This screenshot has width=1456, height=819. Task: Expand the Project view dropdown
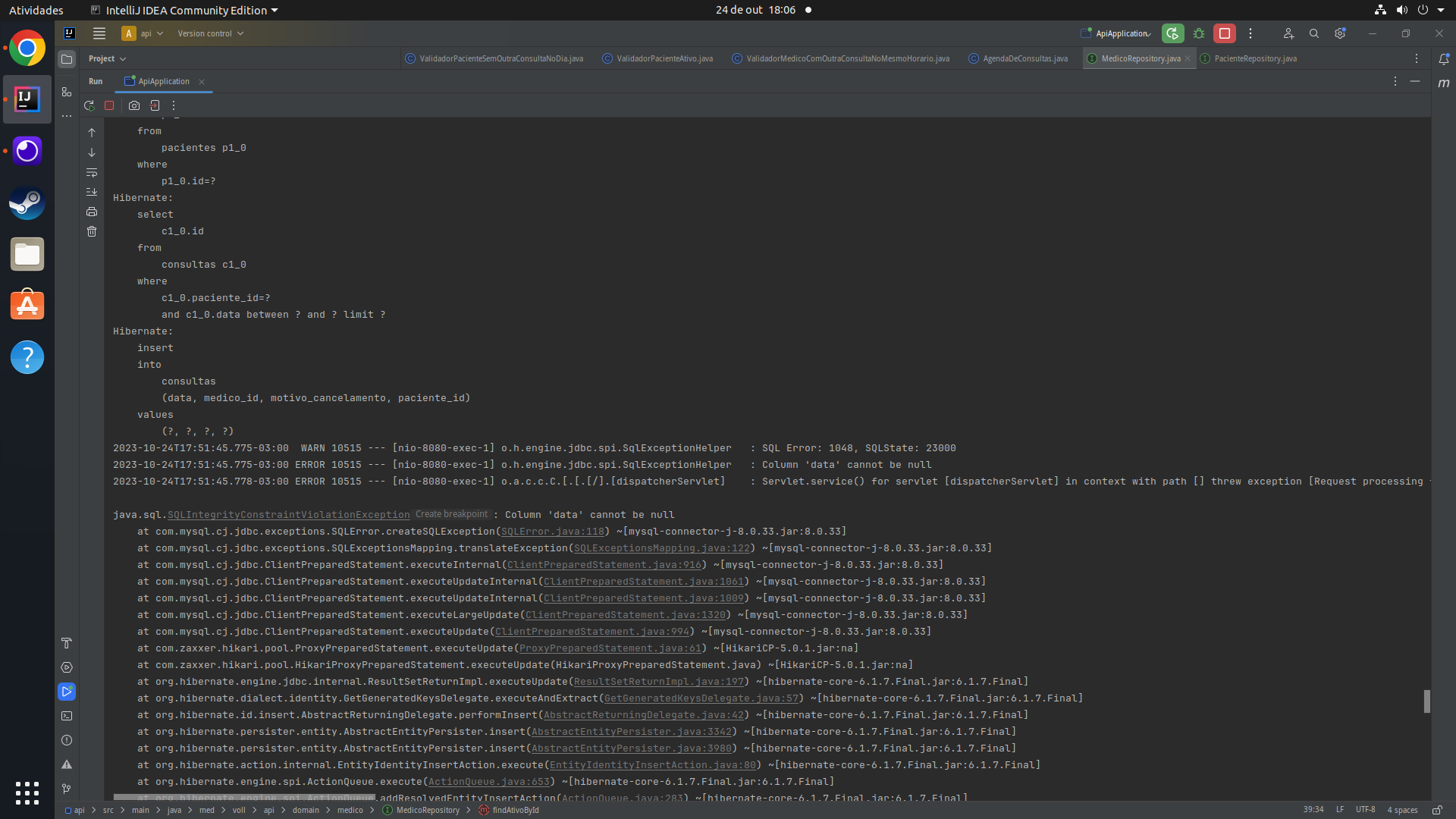coord(107,58)
